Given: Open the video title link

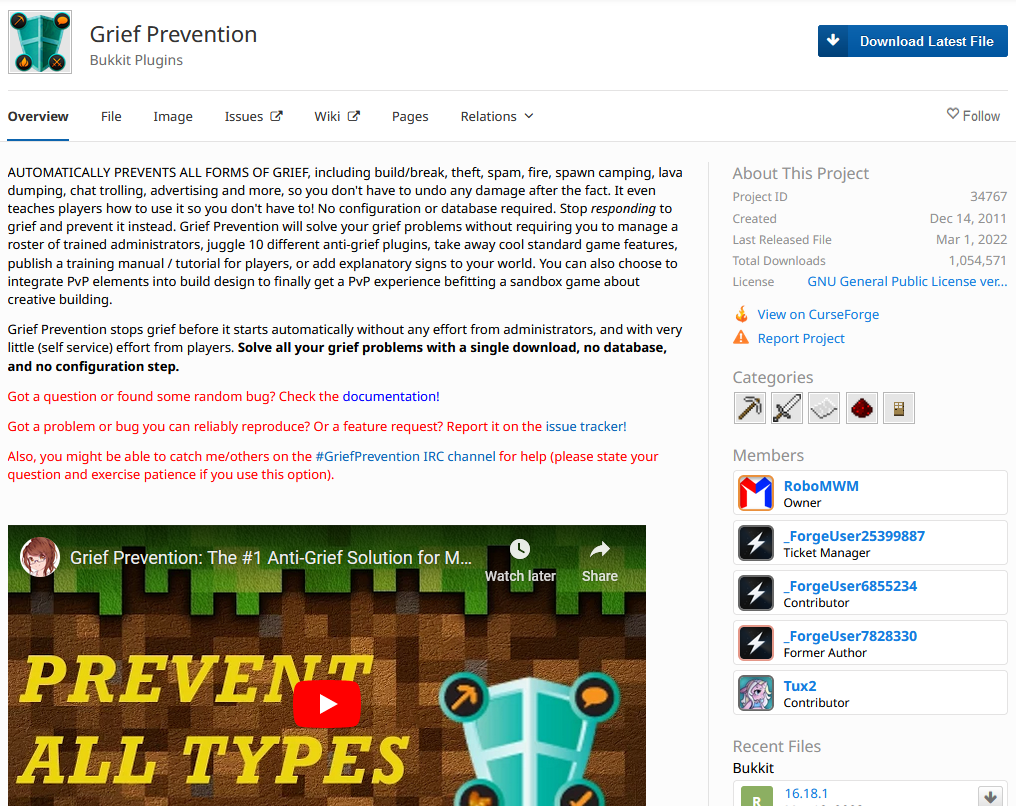Looking at the screenshot, I should pyautogui.click(x=271, y=558).
